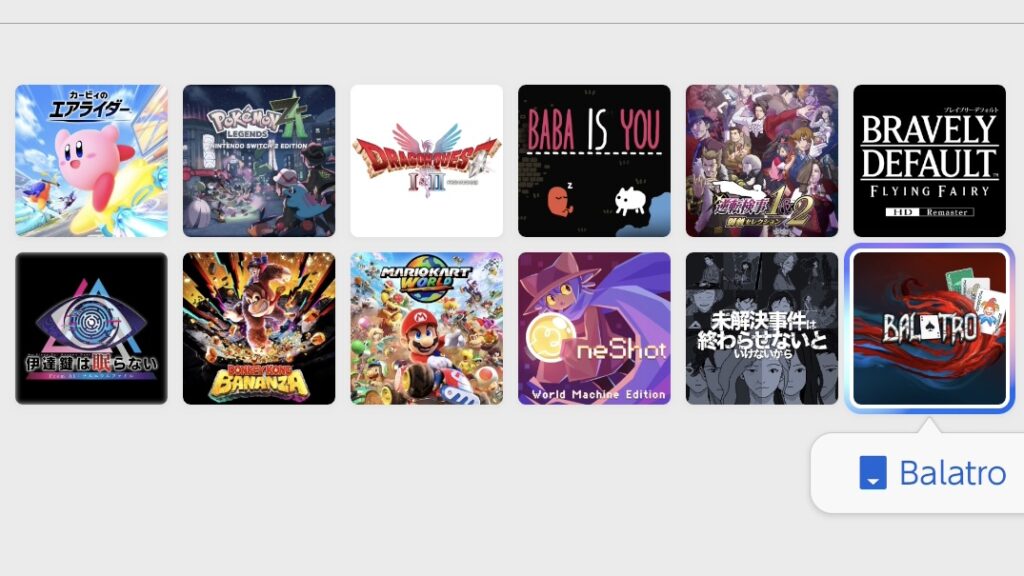Click the white Baba creature on the tile

tap(630, 201)
